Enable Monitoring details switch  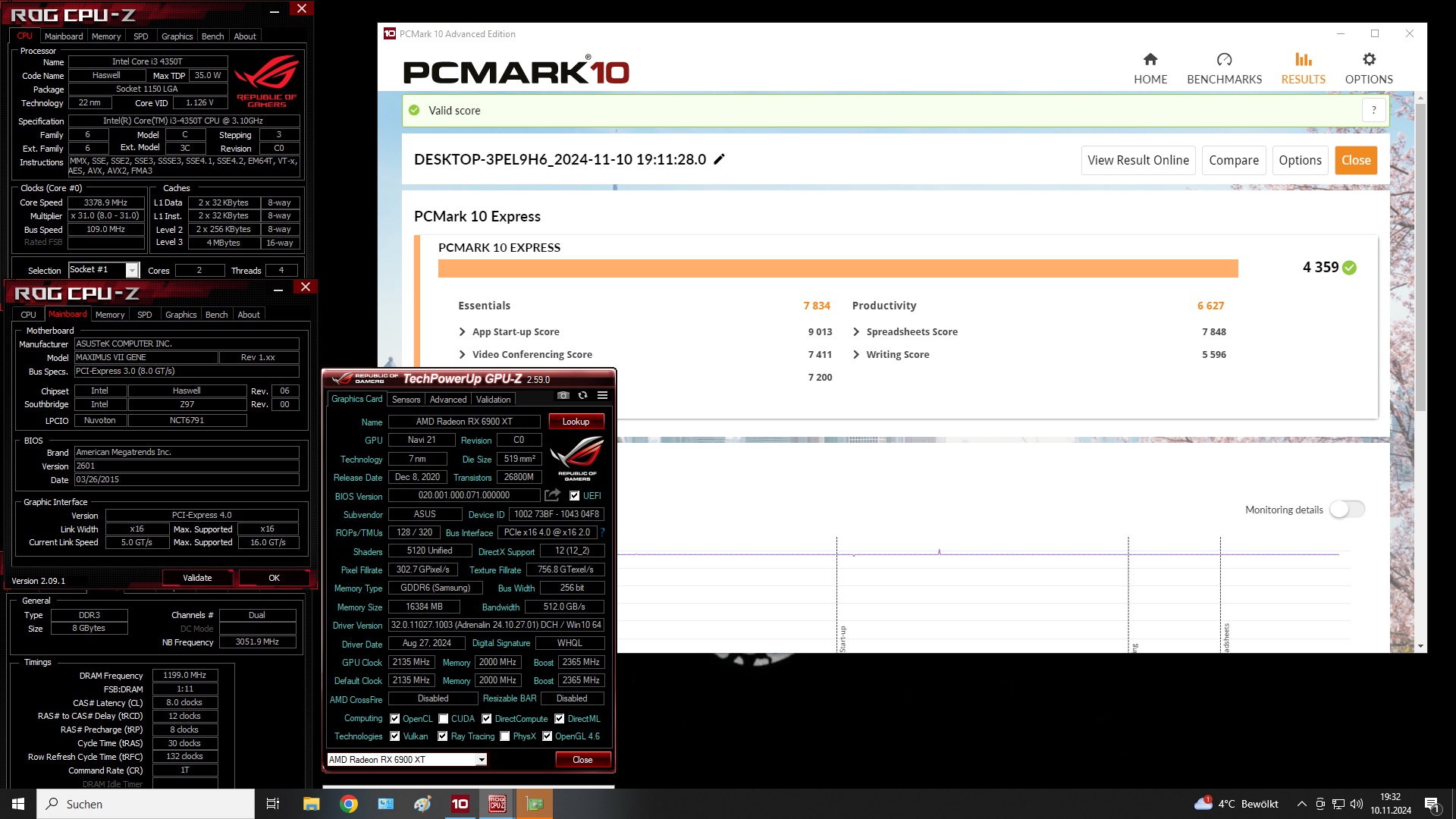point(1347,510)
